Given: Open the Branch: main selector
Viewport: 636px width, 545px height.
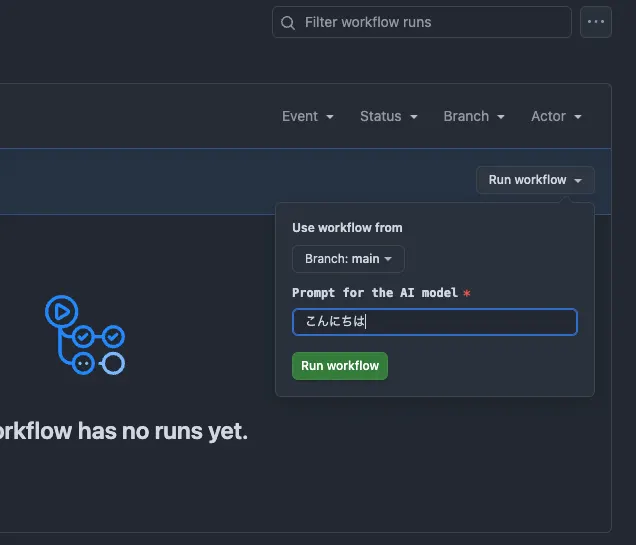Looking at the screenshot, I should [x=348, y=259].
